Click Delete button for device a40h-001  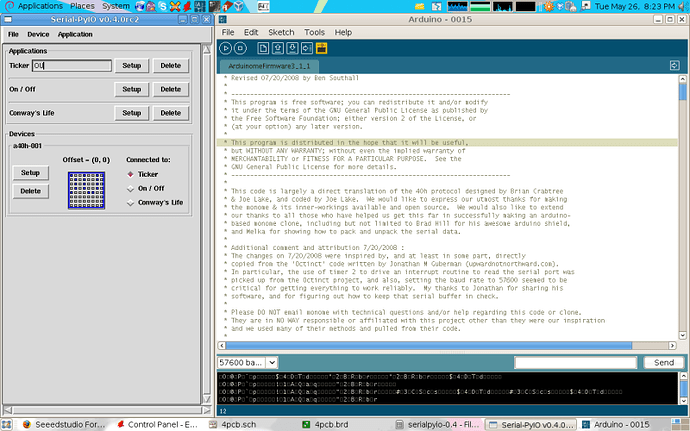tap(30, 192)
